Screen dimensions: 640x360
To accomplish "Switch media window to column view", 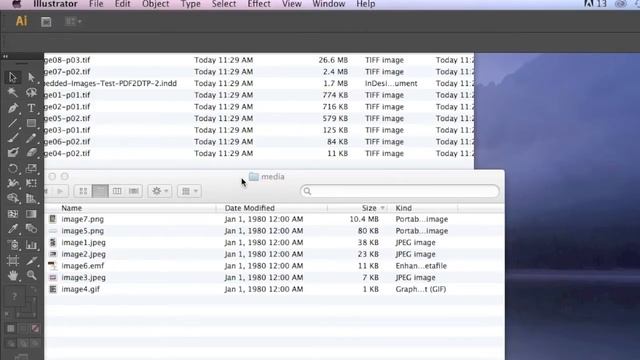I will coord(117,191).
